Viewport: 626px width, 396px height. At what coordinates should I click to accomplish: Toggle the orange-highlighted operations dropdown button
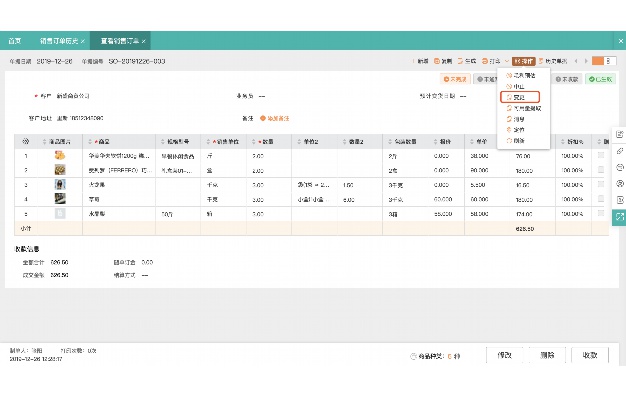point(523,61)
